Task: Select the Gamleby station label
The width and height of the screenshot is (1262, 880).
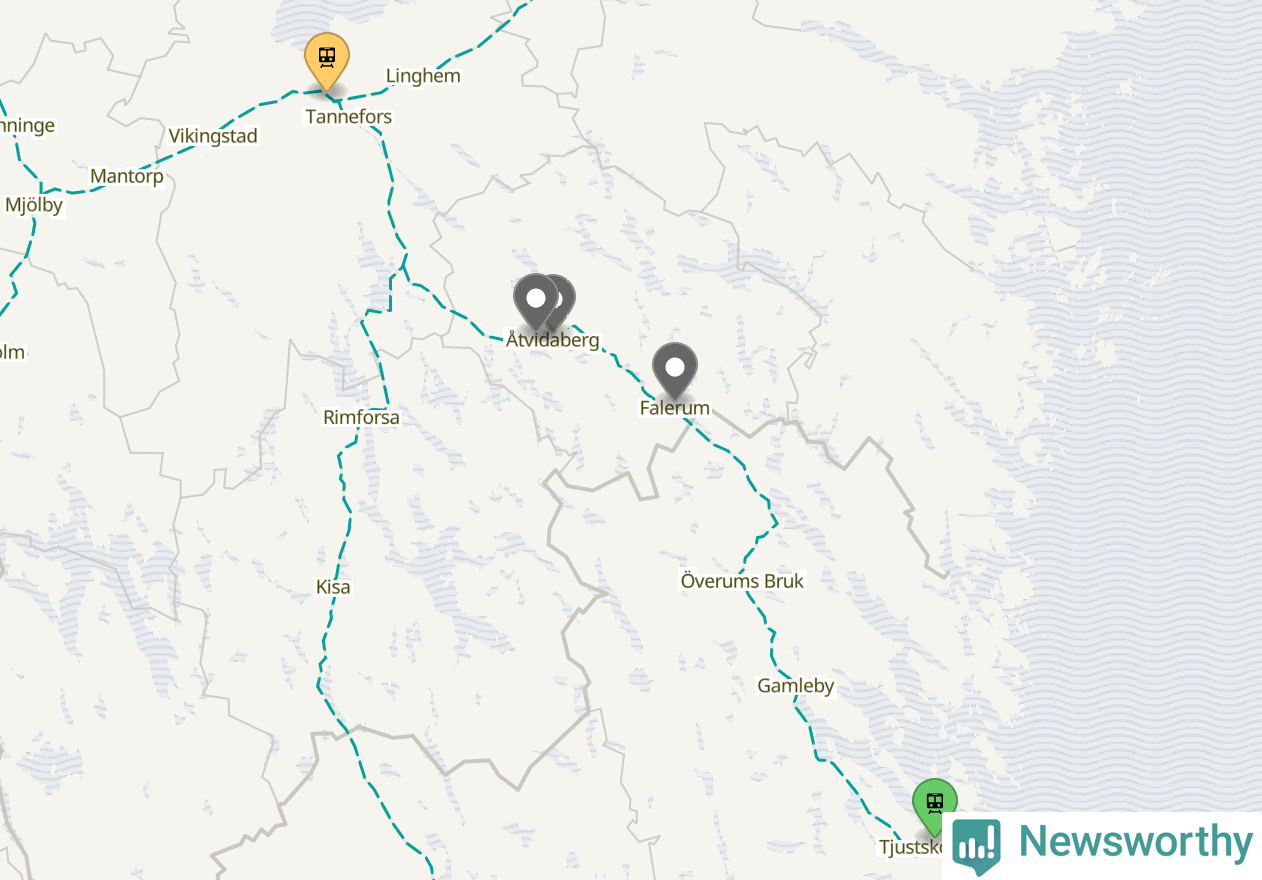Action: coord(796,686)
